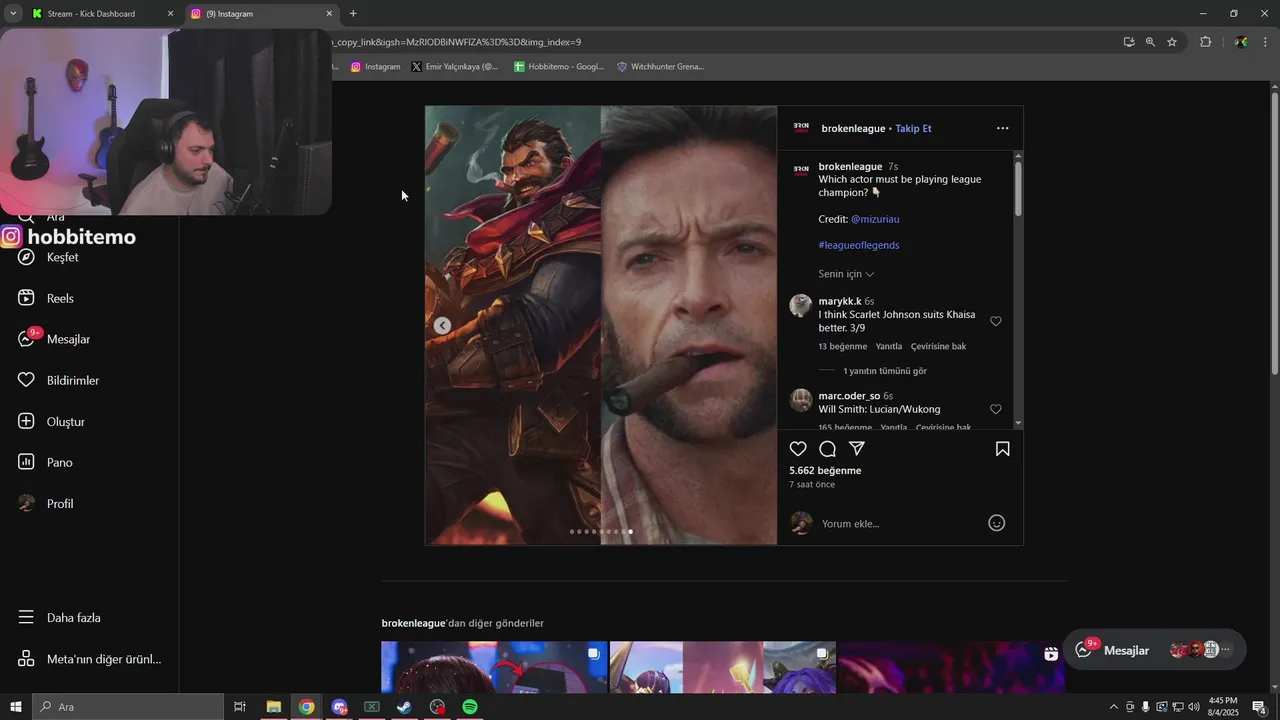The image size is (1280, 720).
Task: Open the post's three-dot options menu
Action: click(1002, 128)
